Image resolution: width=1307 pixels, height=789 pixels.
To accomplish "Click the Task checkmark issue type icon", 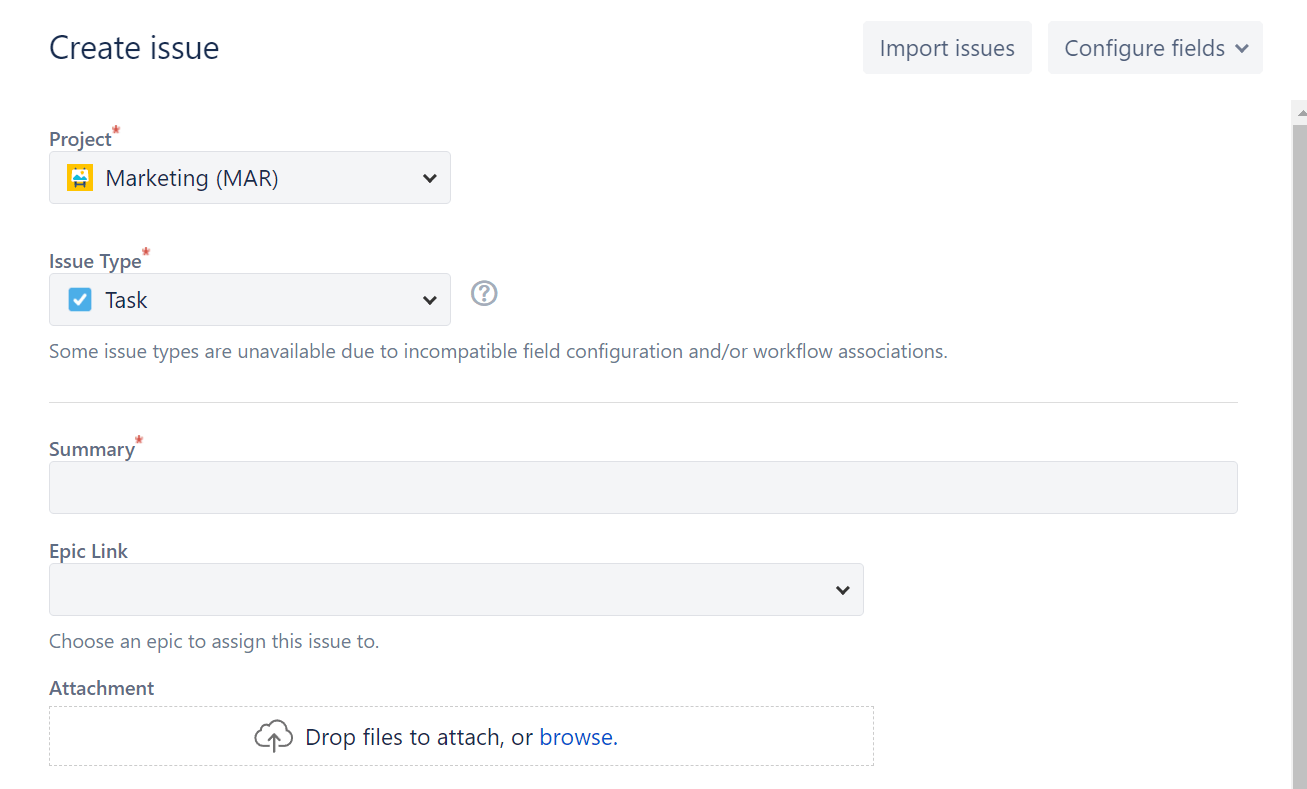I will (80, 300).
